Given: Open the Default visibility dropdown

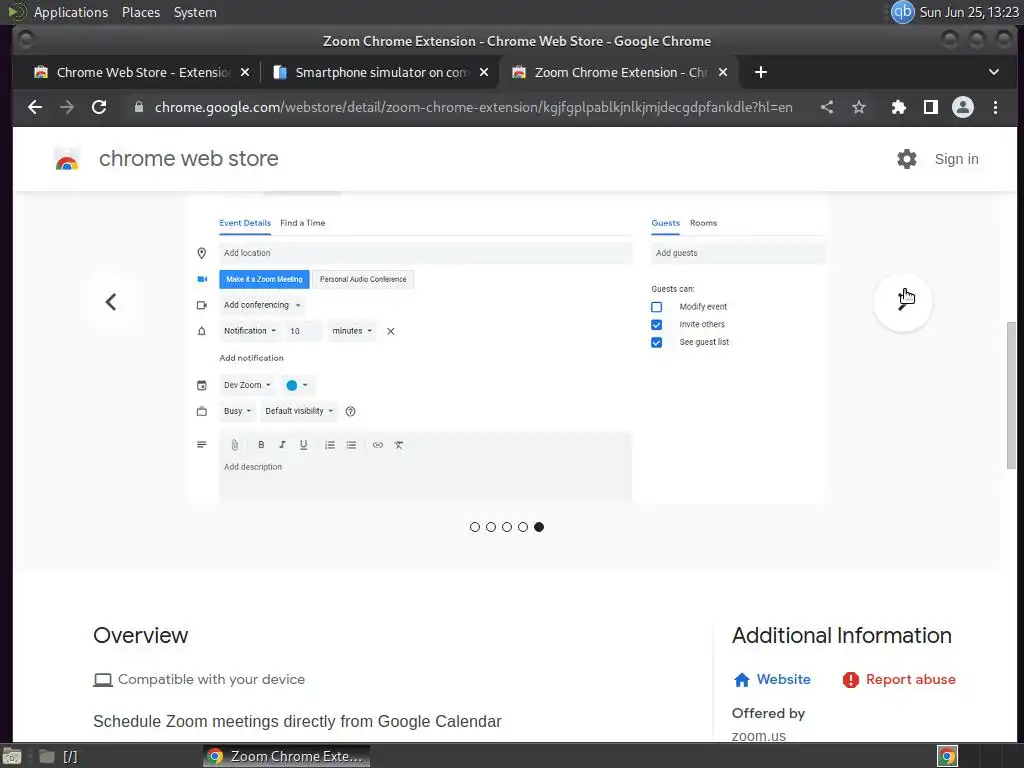Looking at the screenshot, I should coord(299,411).
